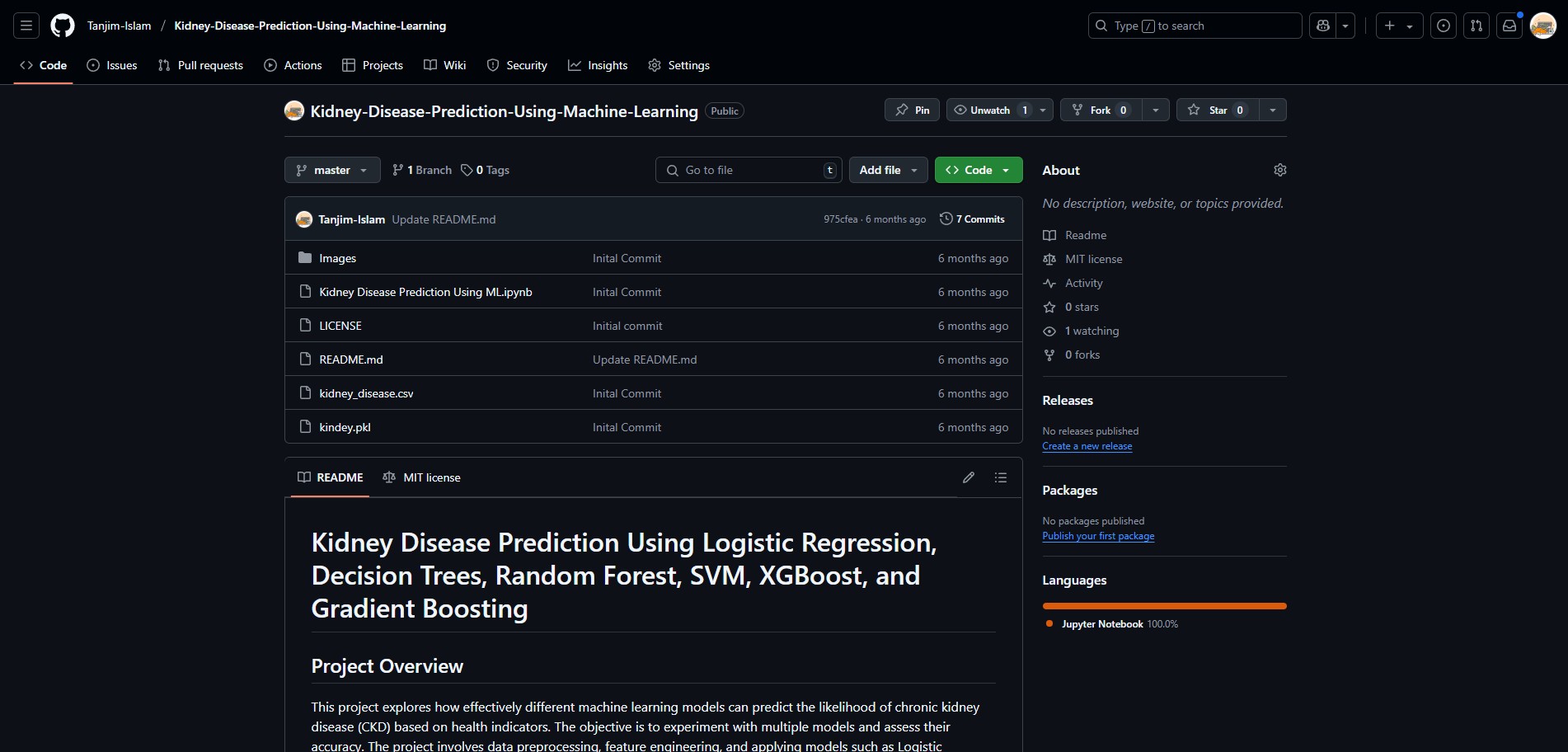Viewport: 1568px width, 752px height.
Task: Select the MIT license tab in README
Action: click(422, 477)
